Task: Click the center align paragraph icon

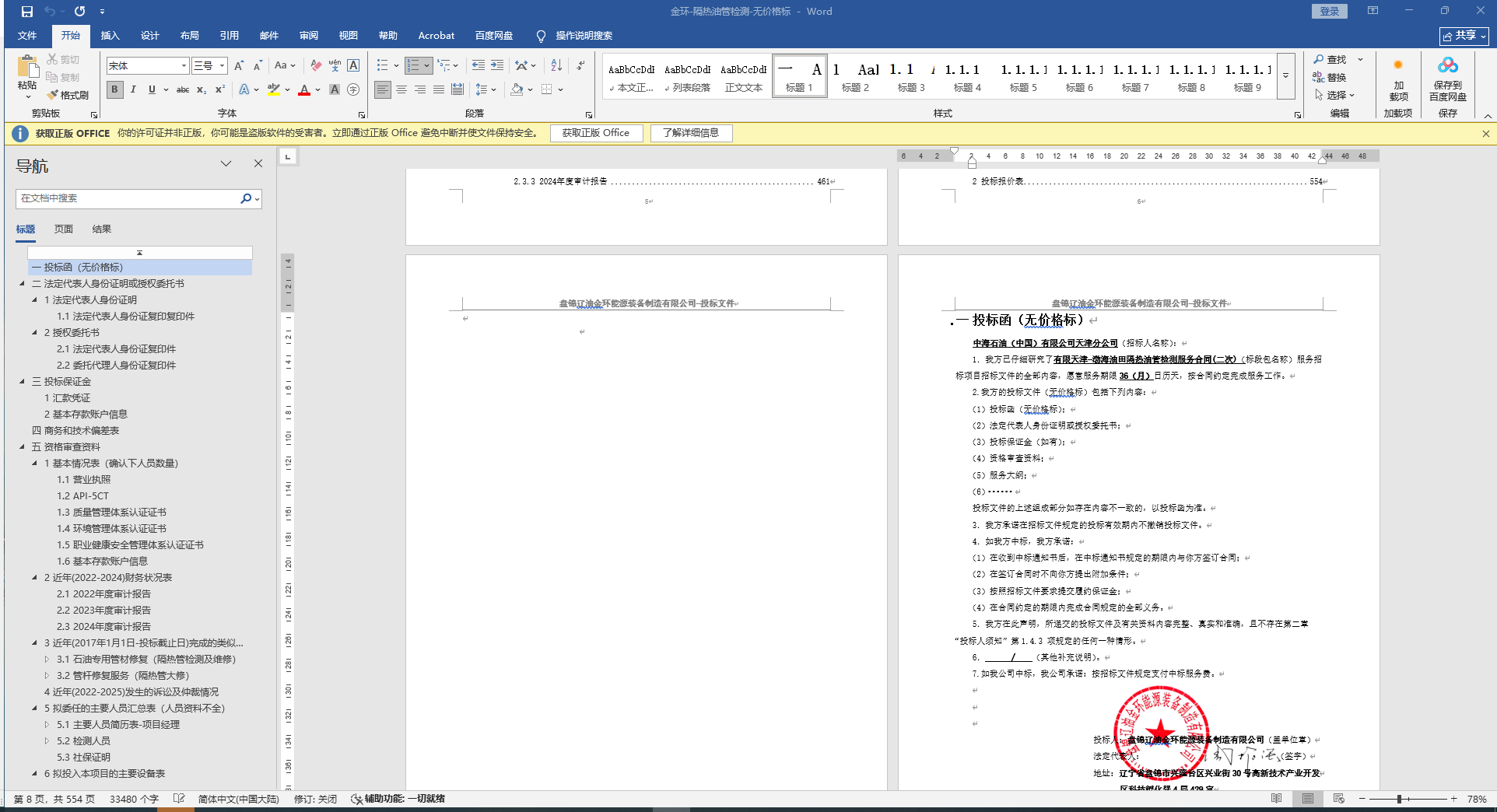Action: tap(401, 89)
